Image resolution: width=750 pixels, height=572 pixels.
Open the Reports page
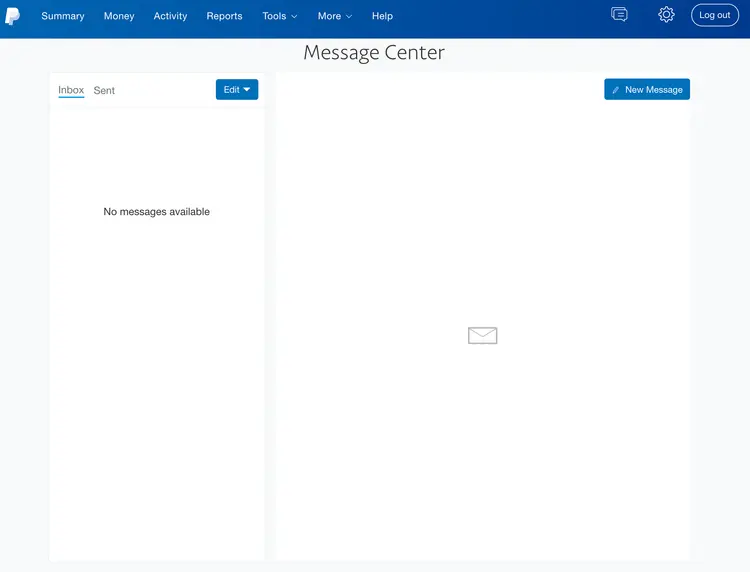(x=224, y=16)
